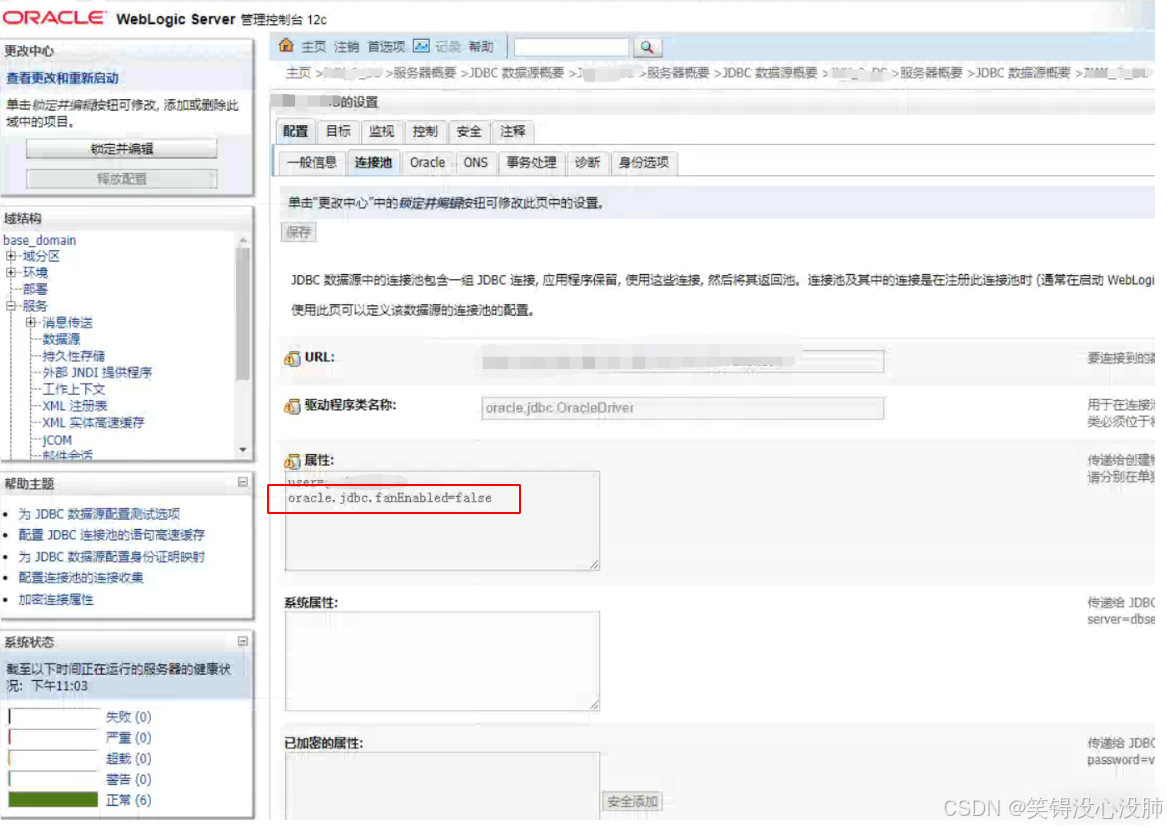The image size is (1167, 828).
Task: Open the 加密连接属性 help link
Action: (x=58, y=599)
